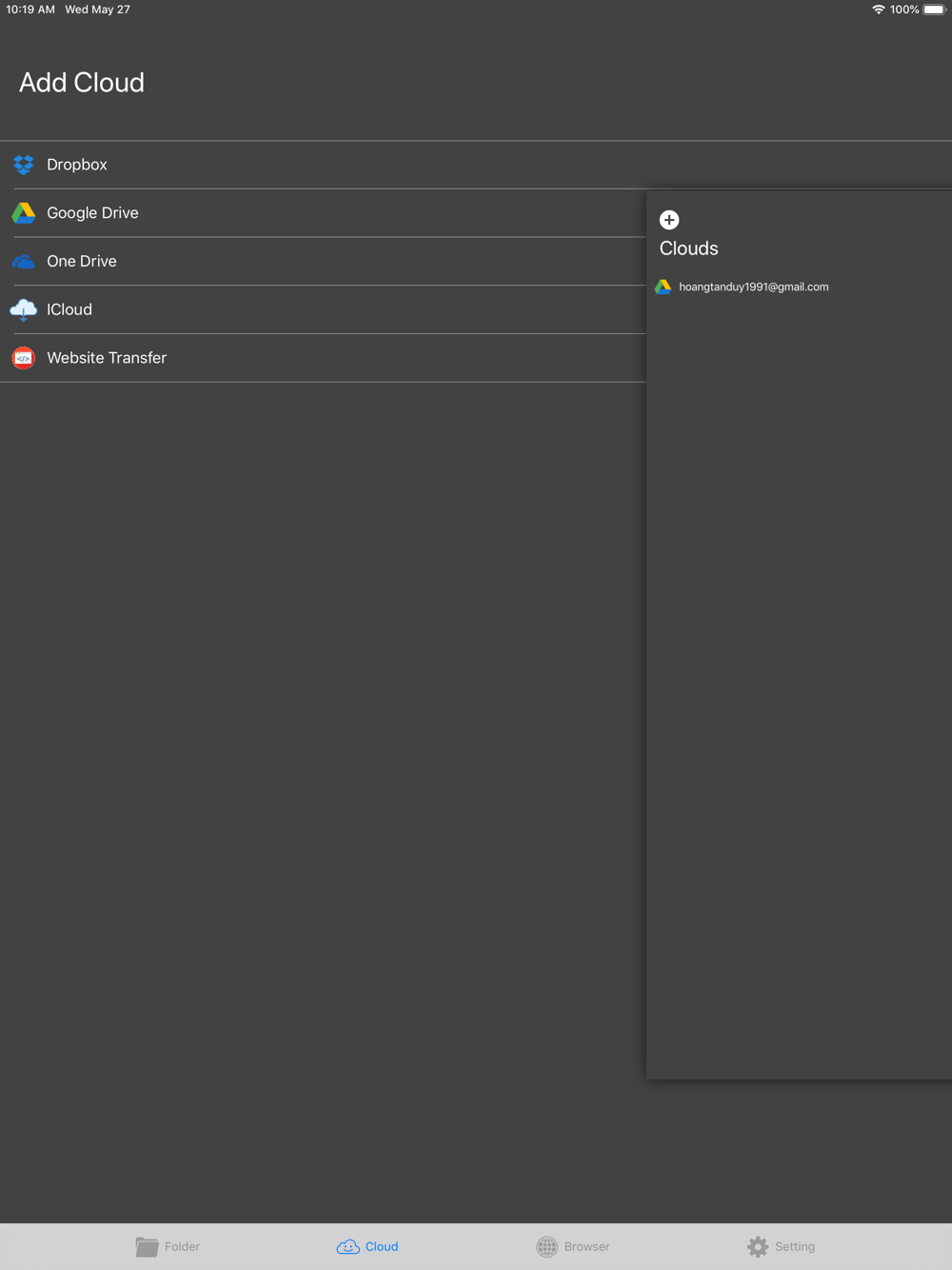Tap the 100% battery percentage
Screen dimensions: 952x1270
[x=904, y=10]
